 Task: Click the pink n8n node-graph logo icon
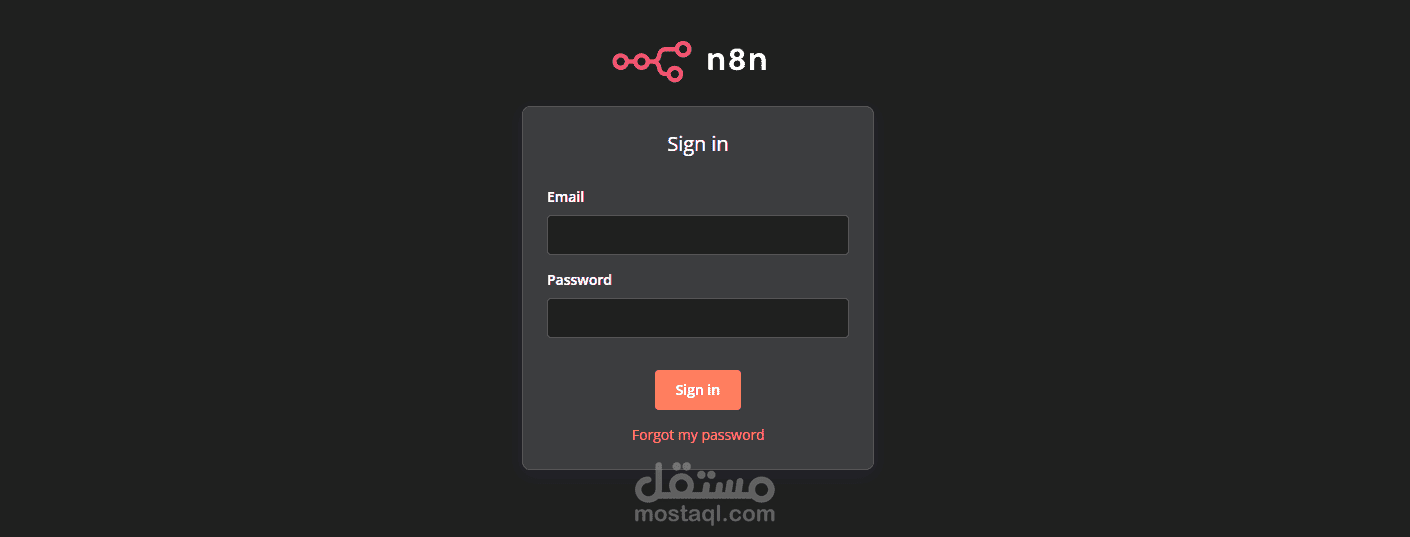652,61
